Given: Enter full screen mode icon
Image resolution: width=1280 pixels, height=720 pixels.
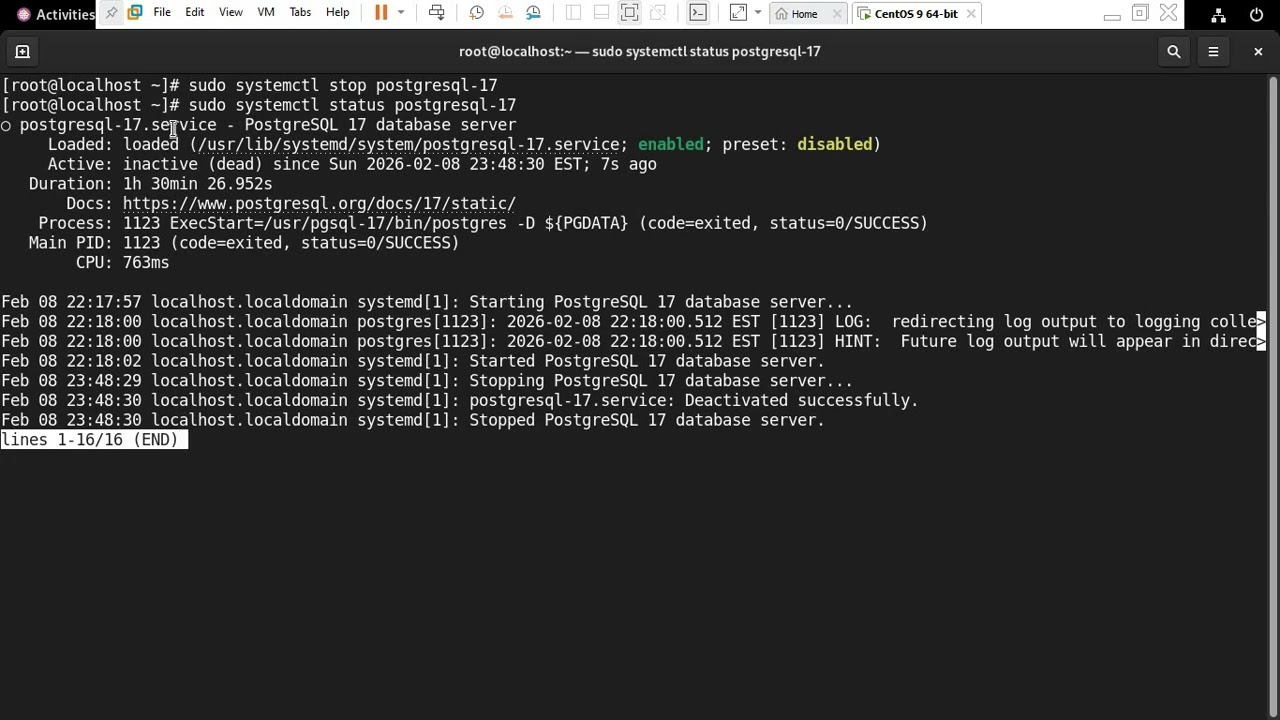Looking at the screenshot, I should tap(629, 13).
